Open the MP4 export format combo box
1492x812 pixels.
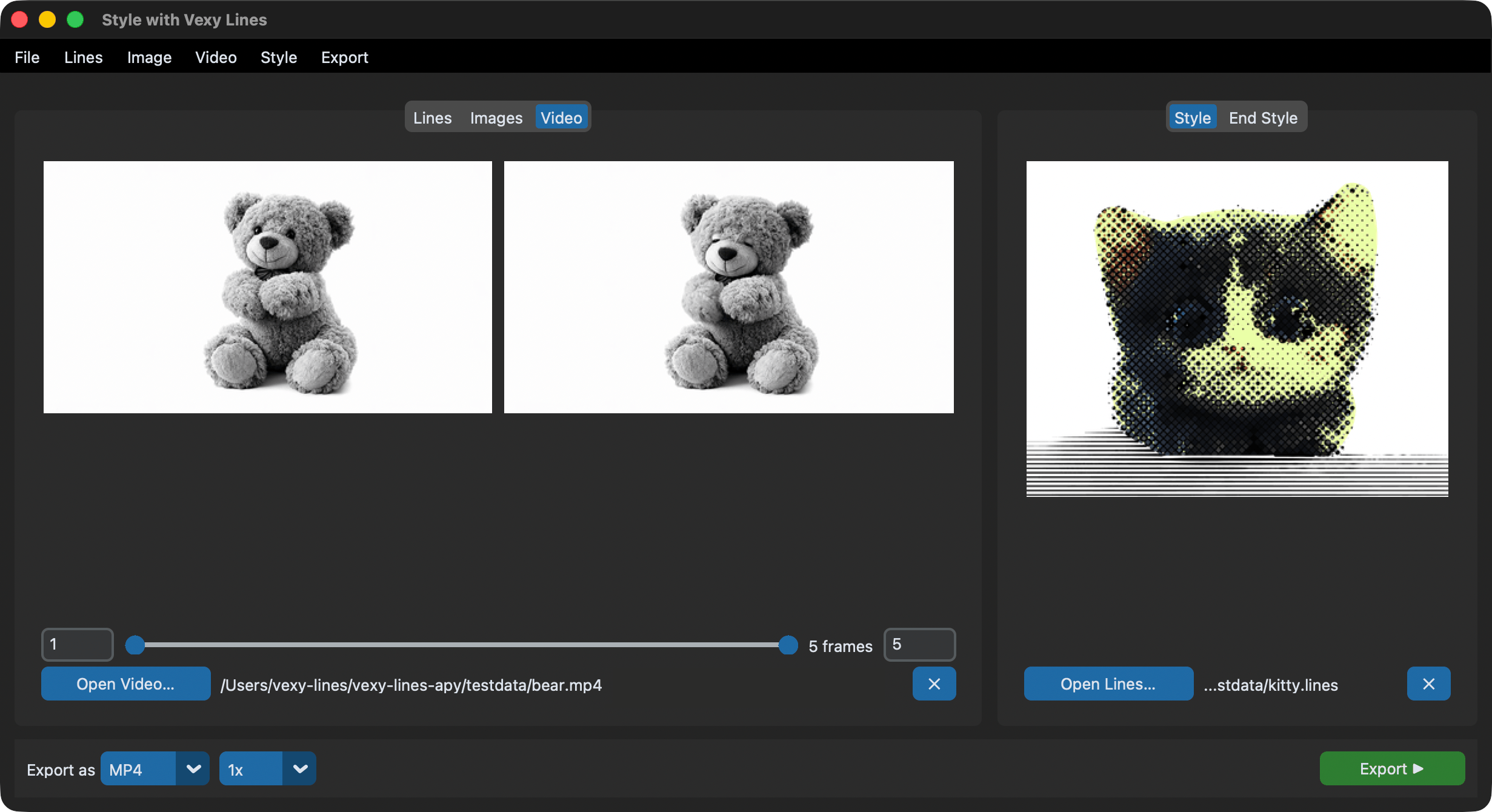[x=155, y=768]
